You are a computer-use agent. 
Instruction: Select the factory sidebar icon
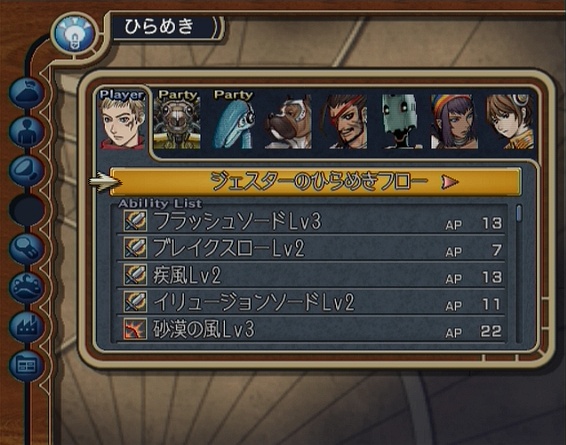coord(27,327)
